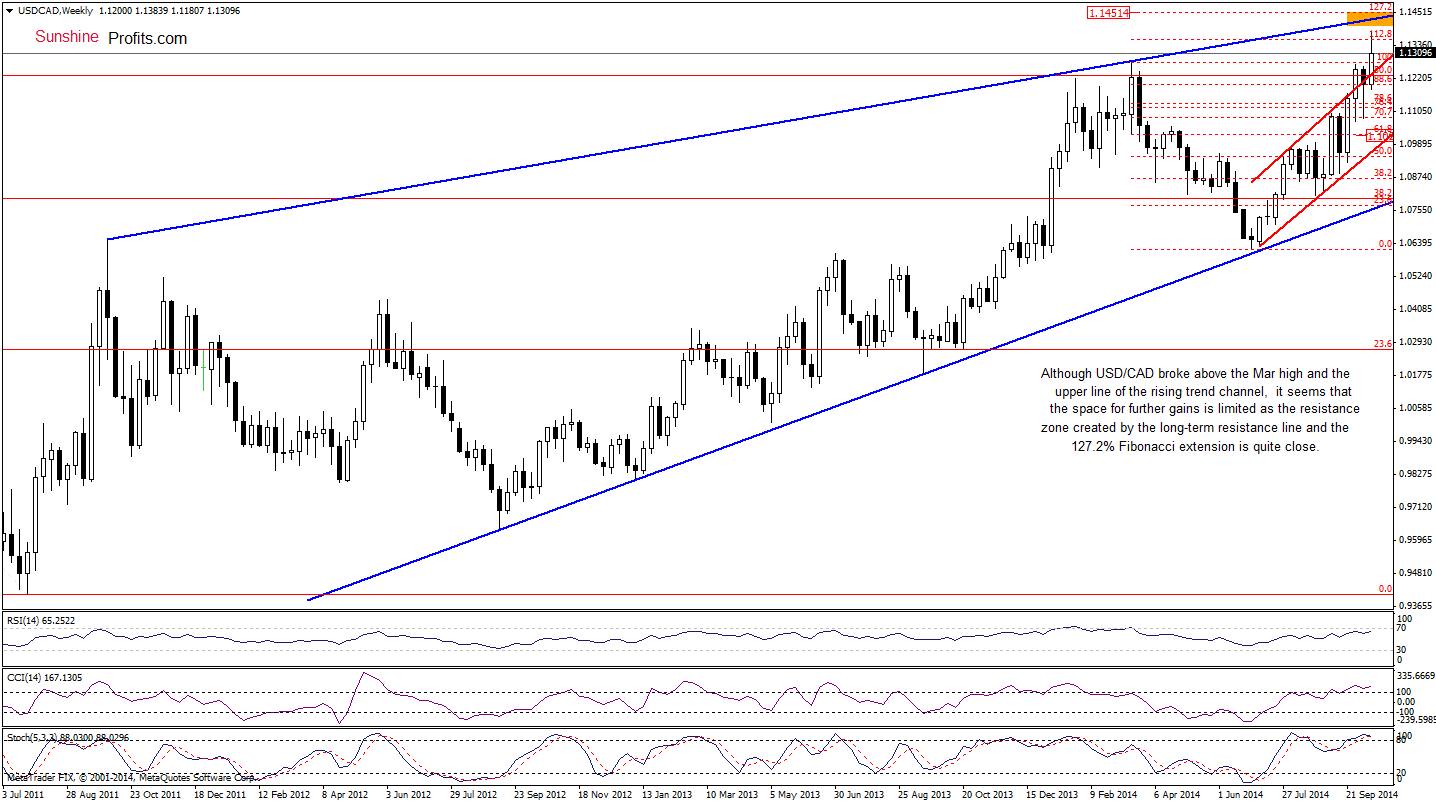Click the 1.11050 price axis value
The width and height of the screenshot is (1436, 803).
pyautogui.click(x=1414, y=111)
